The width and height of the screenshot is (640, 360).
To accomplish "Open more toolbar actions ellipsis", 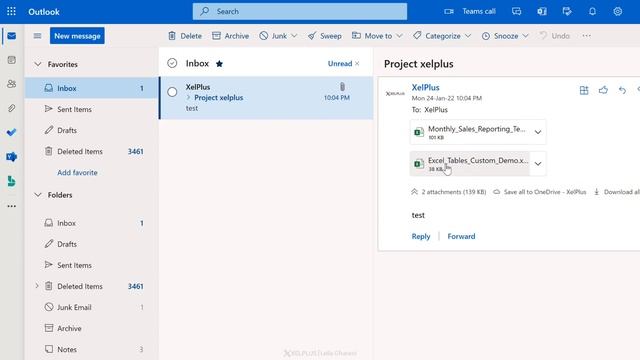I will 587,36.
